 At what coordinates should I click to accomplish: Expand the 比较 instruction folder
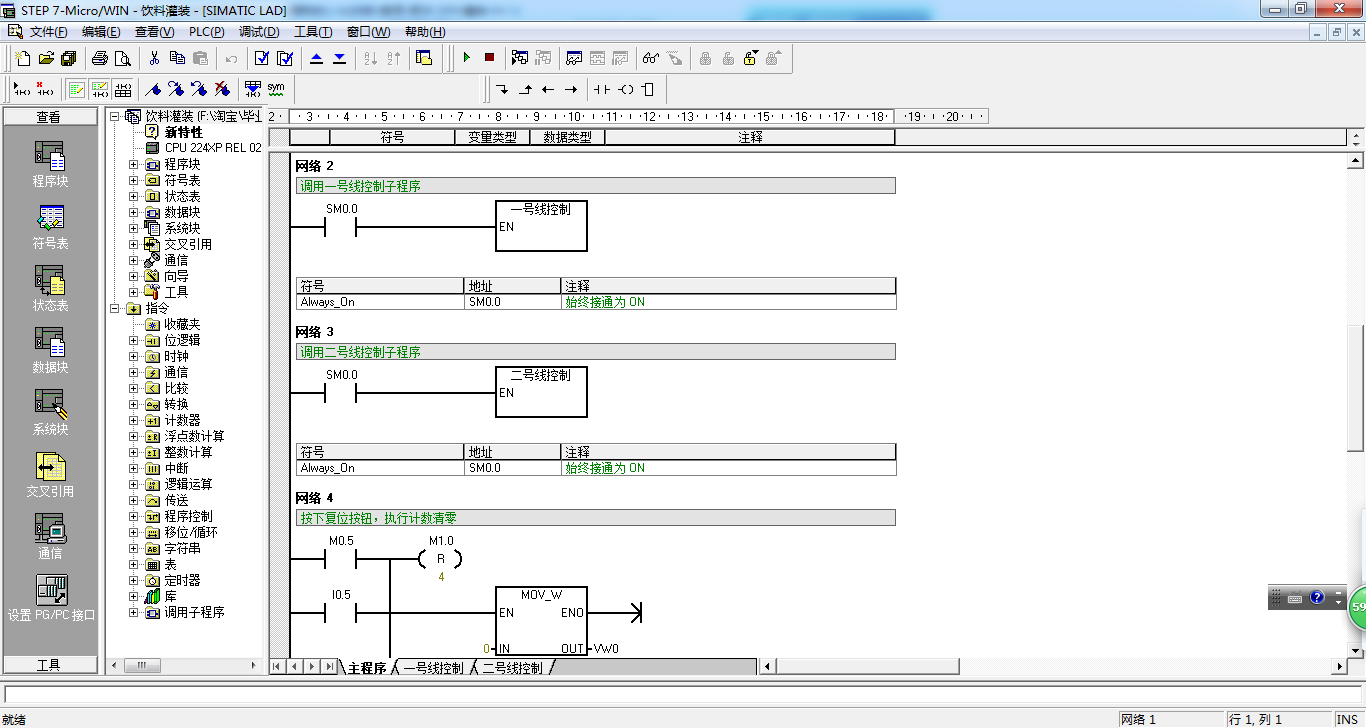coord(134,388)
